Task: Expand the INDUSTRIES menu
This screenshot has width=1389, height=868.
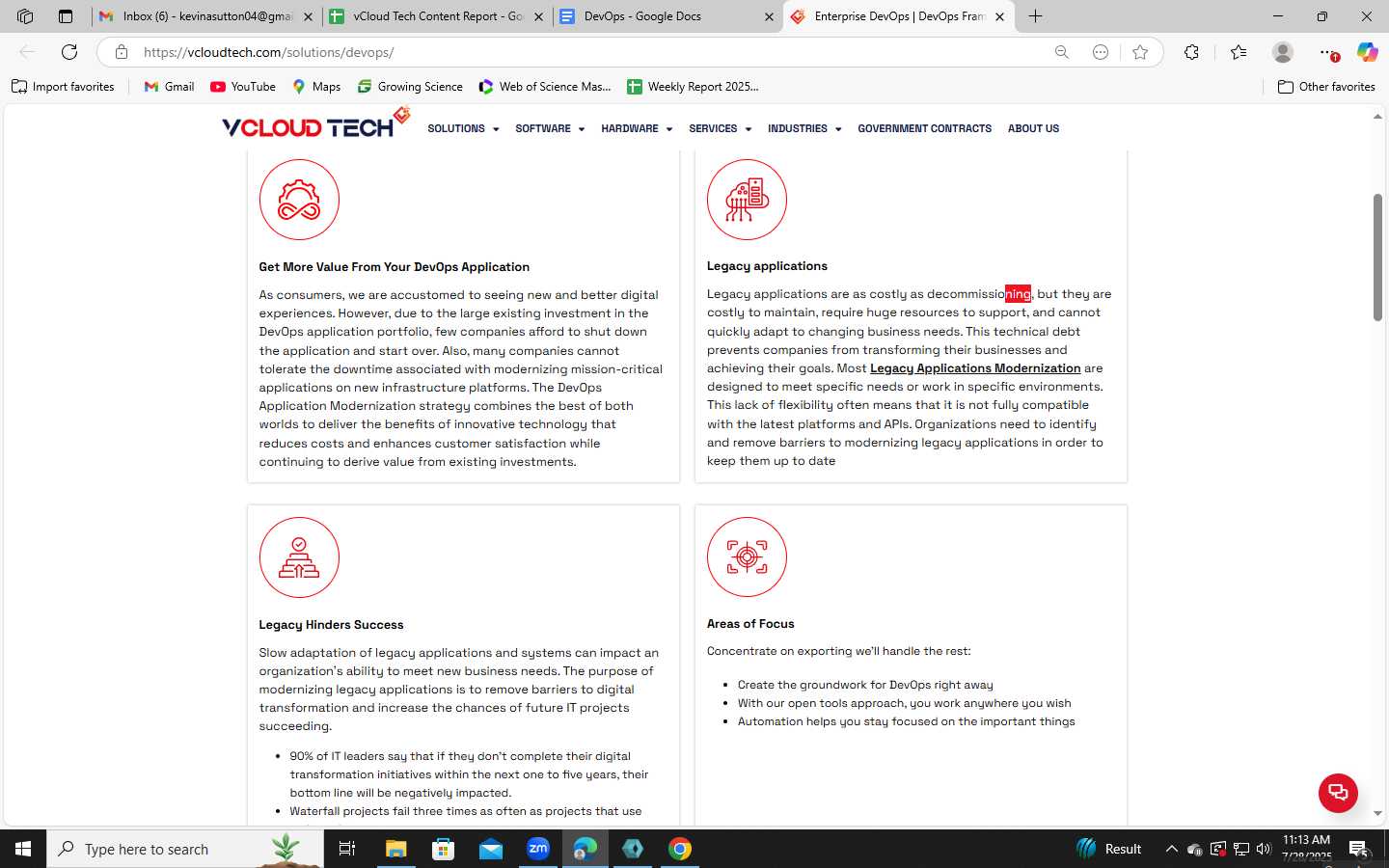Action: pyautogui.click(x=804, y=128)
